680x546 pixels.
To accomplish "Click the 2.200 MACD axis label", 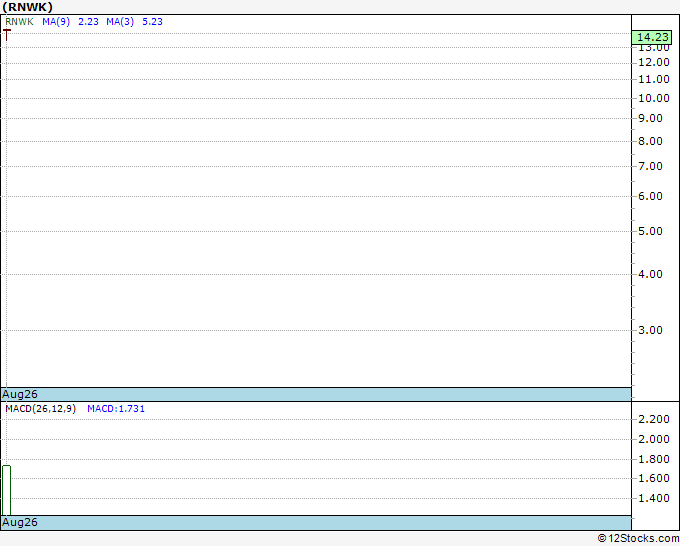I will 654,419.
